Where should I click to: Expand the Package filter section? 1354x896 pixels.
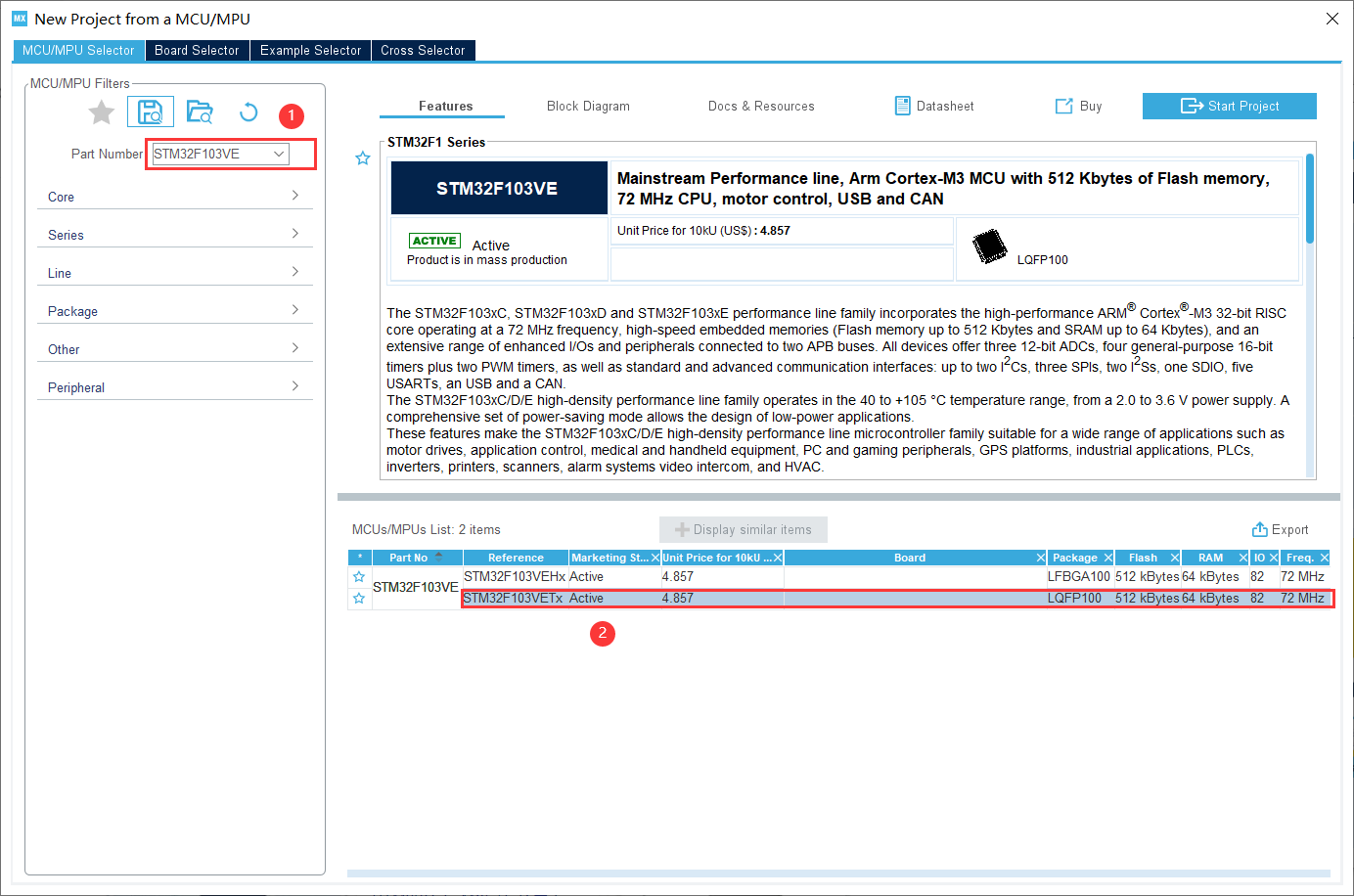pos(174,311)
